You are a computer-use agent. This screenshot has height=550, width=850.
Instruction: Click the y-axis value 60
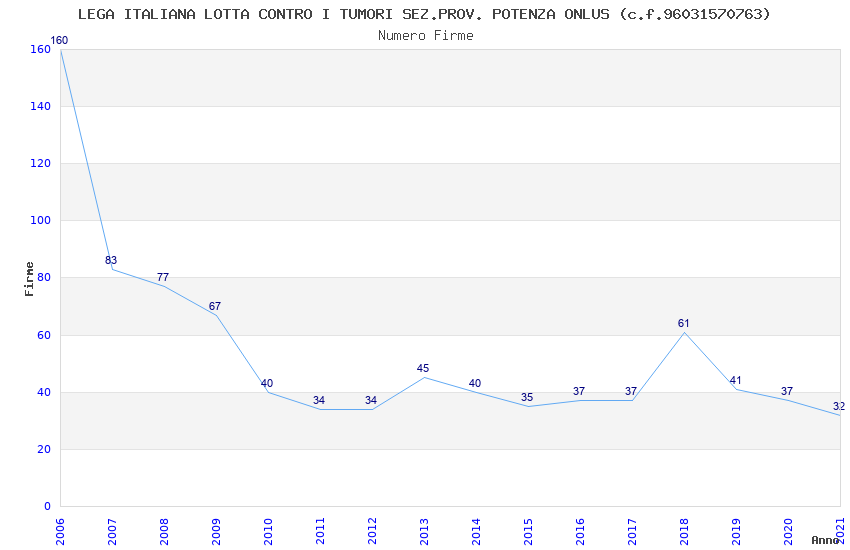pyautogui.click(x=44, y=335)
